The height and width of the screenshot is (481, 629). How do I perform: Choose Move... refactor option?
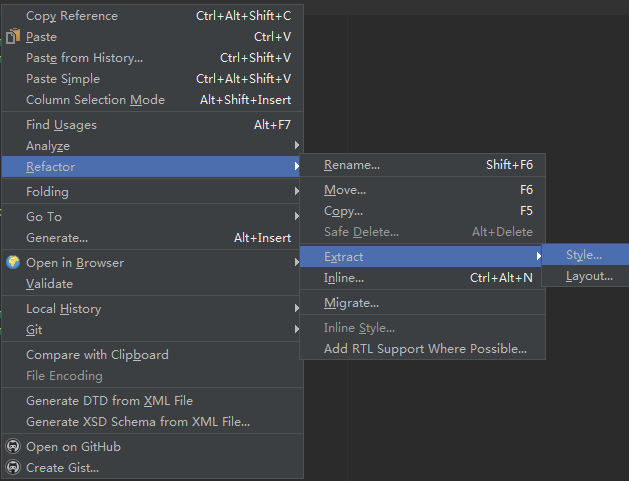(422, 190)
